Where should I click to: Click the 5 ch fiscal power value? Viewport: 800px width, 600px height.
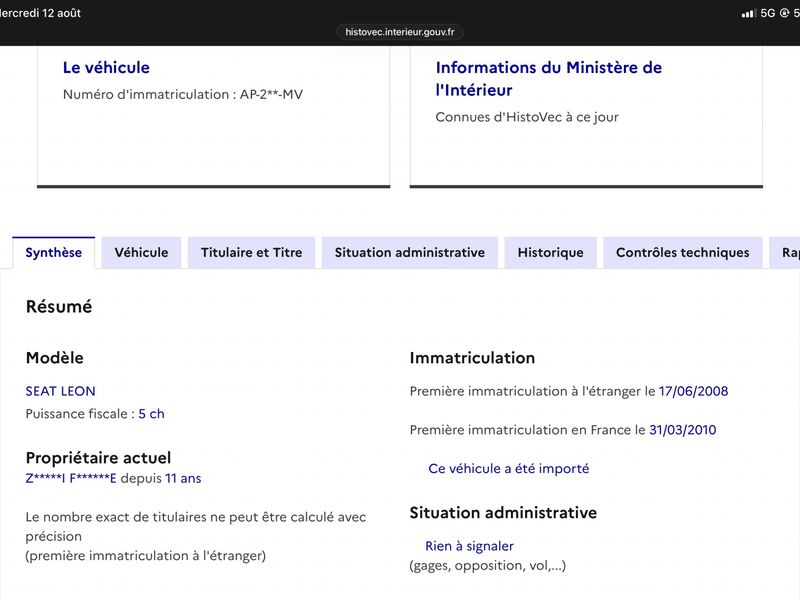(x=152, y=414)
